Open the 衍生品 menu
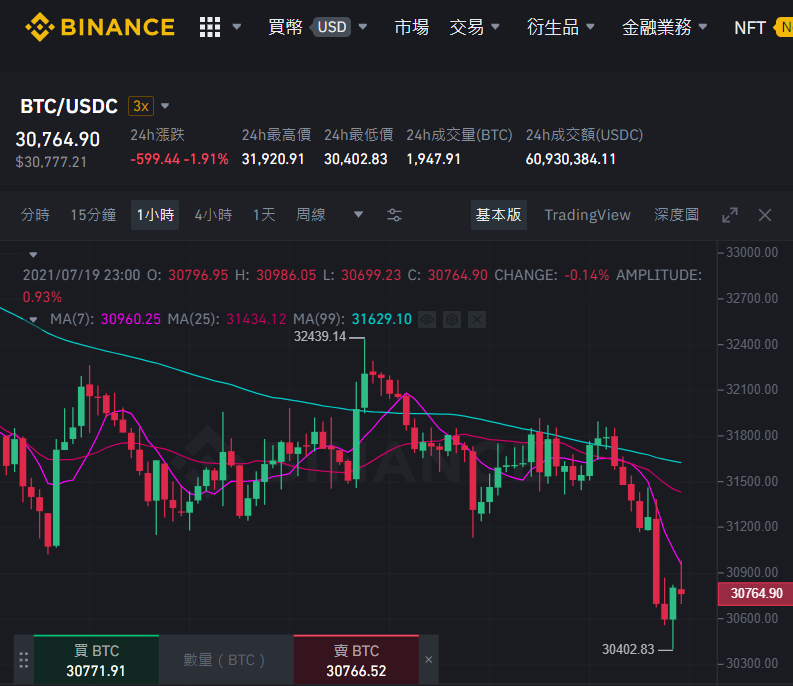This screenshot has height=686, width=793. pyautogui.click(x=553, y=27)
